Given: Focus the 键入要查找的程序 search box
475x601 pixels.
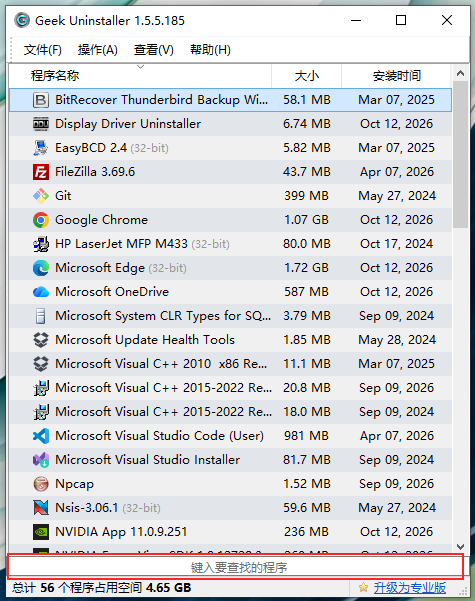Looking at the screenshot, I should click(x=235, y=567).
